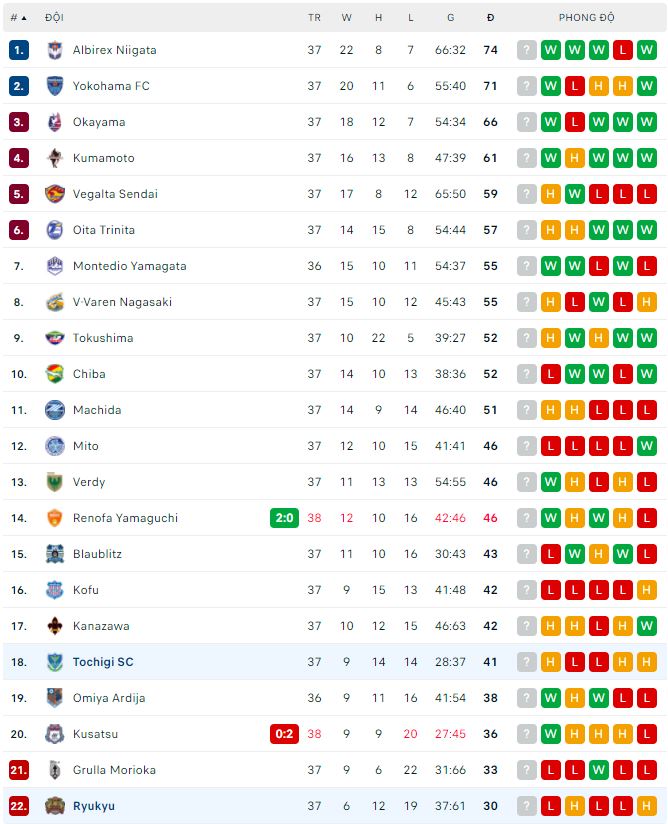Sort standings by Đ points column header

coord(490,18)
